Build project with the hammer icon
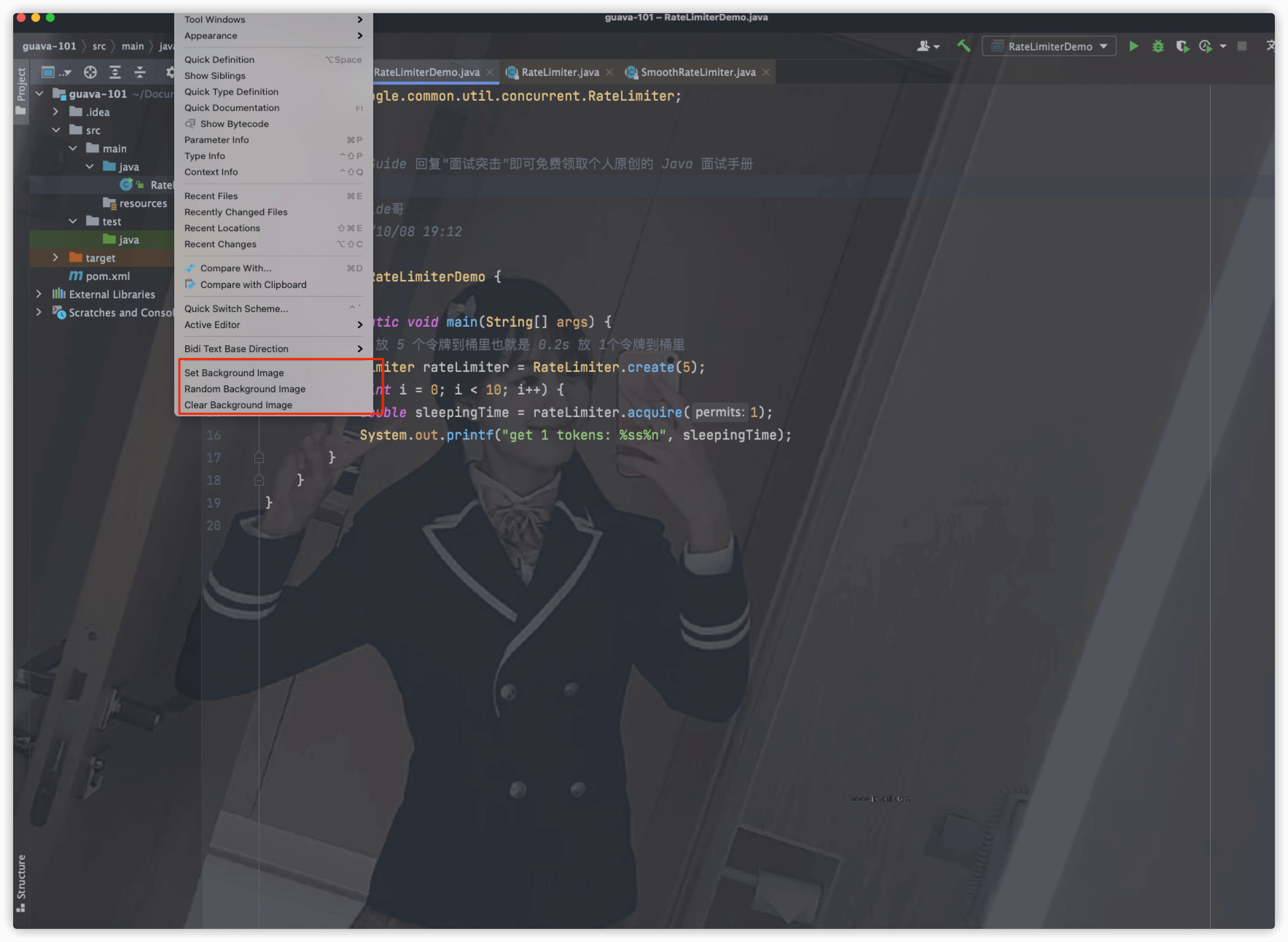This screenshot has width=1288, height=942. coord(964,46)
